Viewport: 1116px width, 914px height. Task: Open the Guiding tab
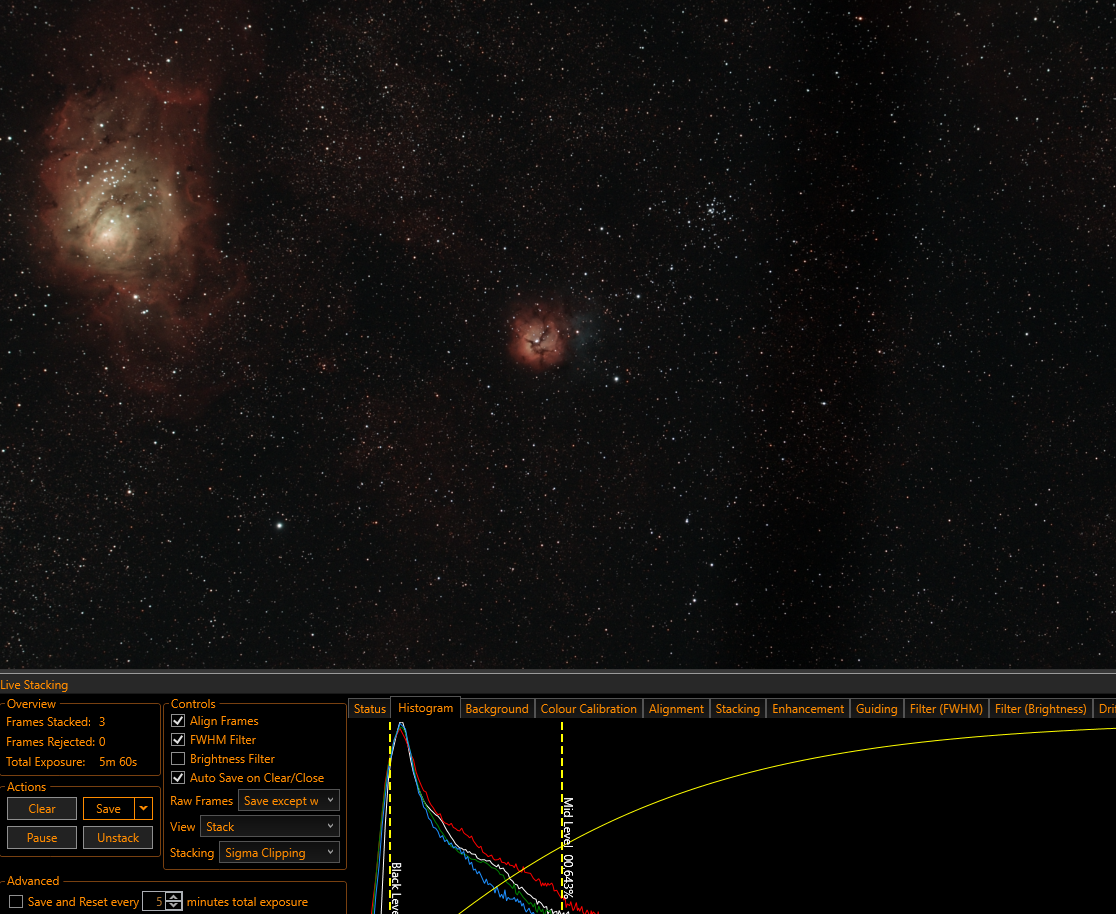coord(876,709)
